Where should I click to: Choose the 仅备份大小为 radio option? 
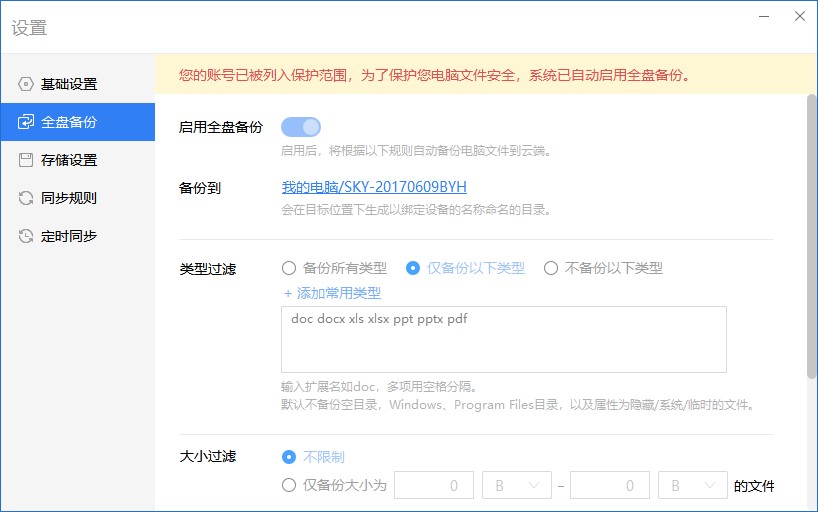(334, 485)
